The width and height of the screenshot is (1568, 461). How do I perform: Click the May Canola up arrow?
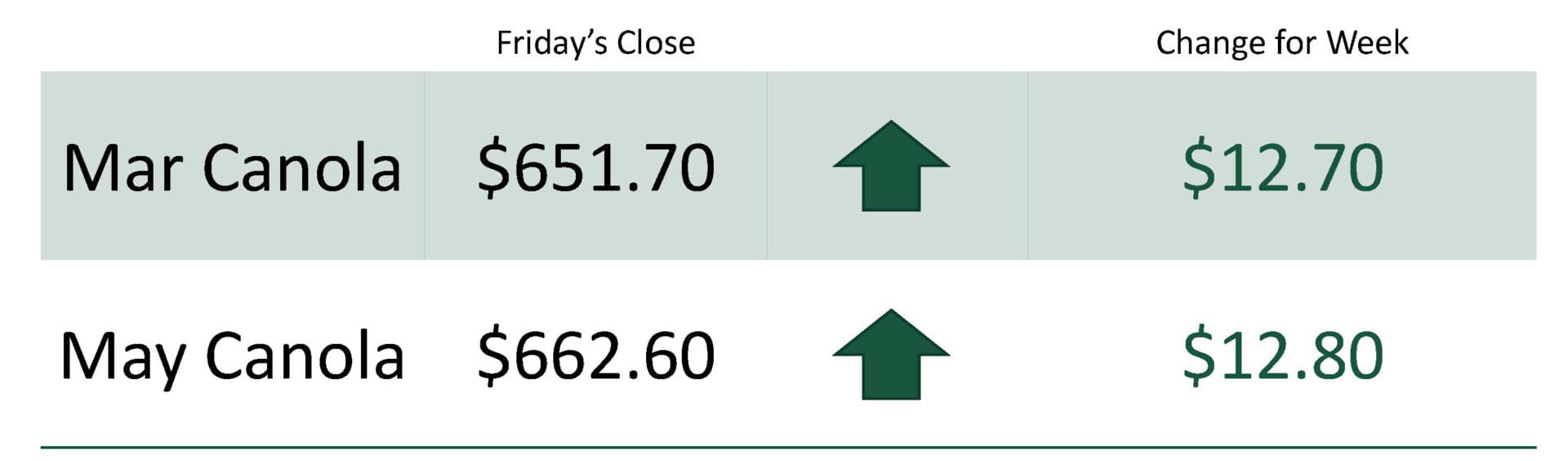point(891,354)
